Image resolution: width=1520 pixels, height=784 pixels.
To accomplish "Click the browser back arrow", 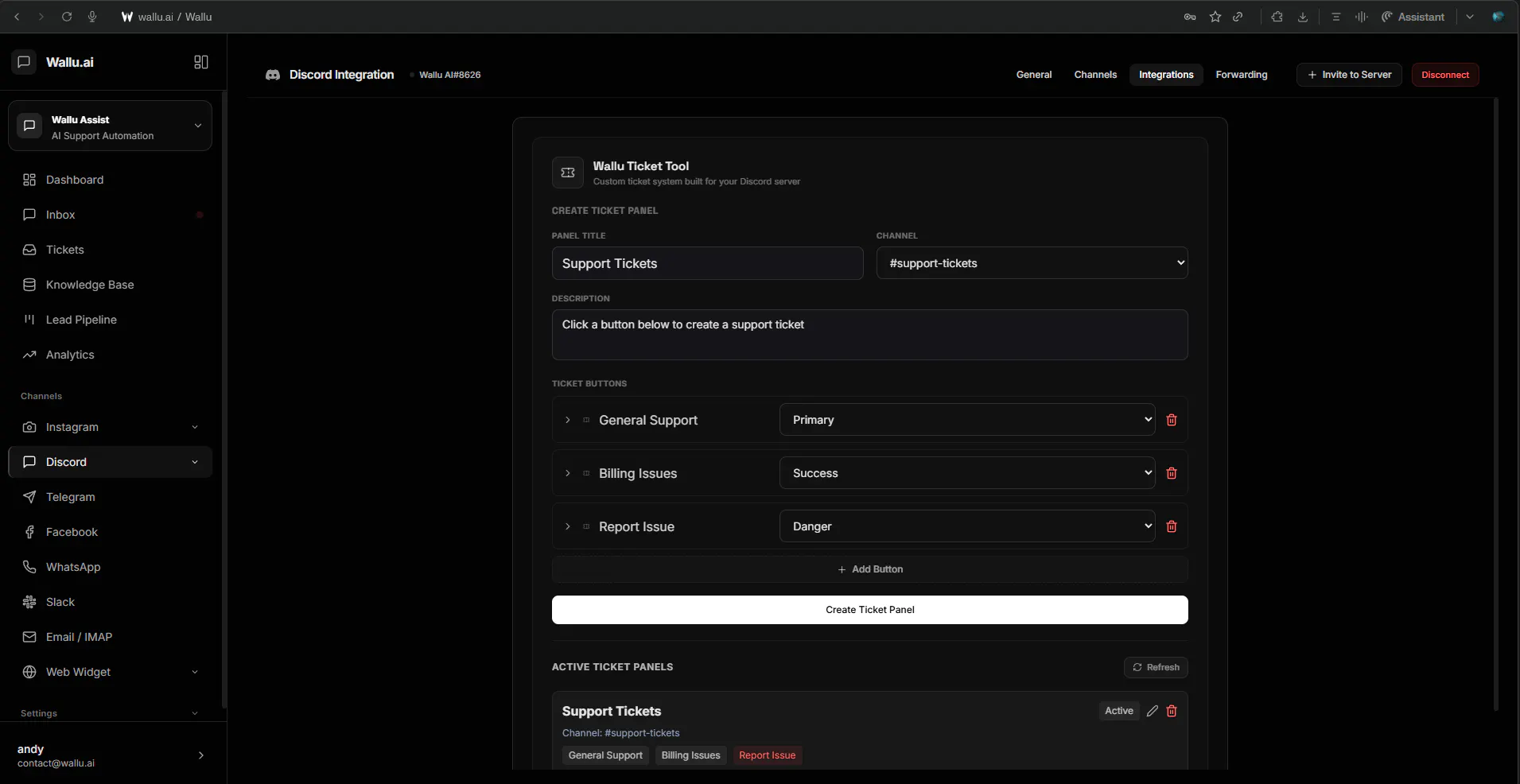I will (x=17, y=17).
